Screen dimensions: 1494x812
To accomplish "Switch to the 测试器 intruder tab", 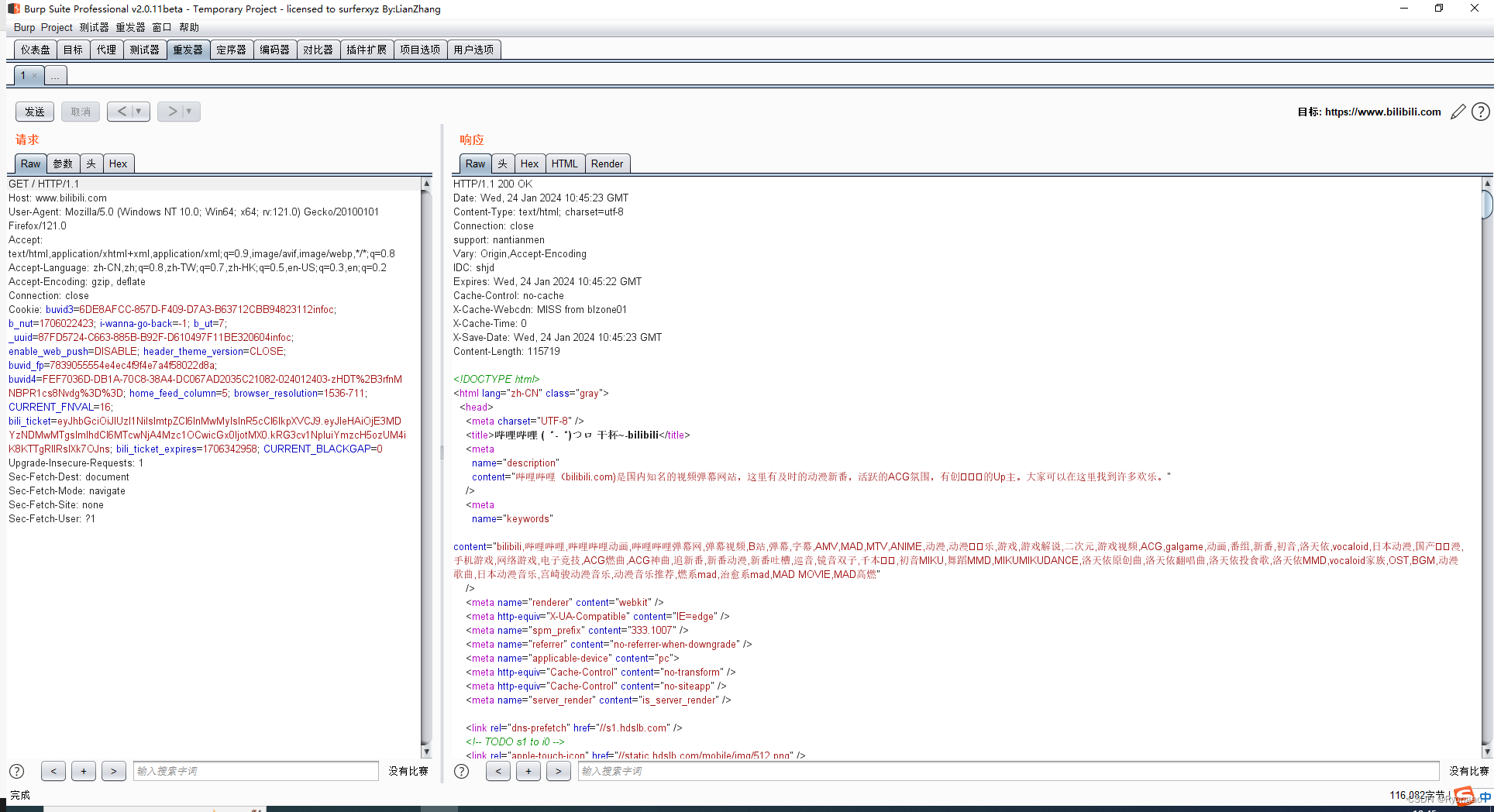I will pyautogui.click(x=144, y=50).
